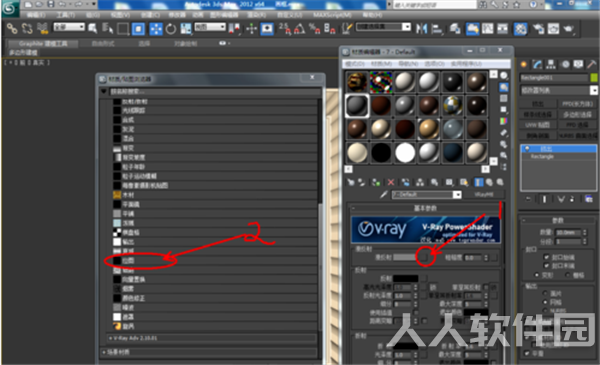Click the reflect map button
Viewport: 600px width, 365px height.
tap(424, 278)
